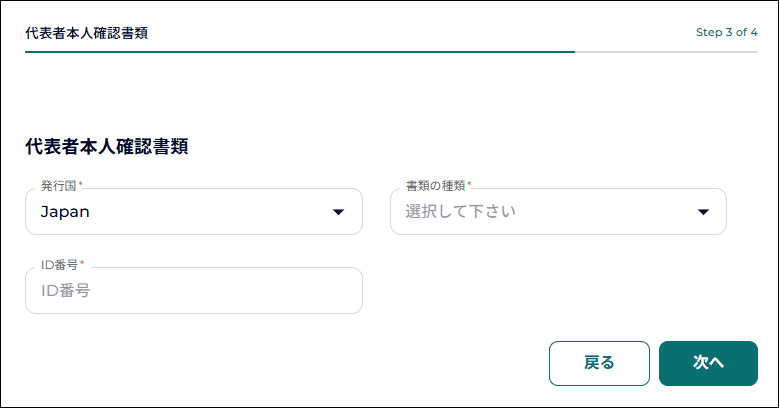Expand the 書類の種類 dropdown arrow

click(x=703, y=212)
